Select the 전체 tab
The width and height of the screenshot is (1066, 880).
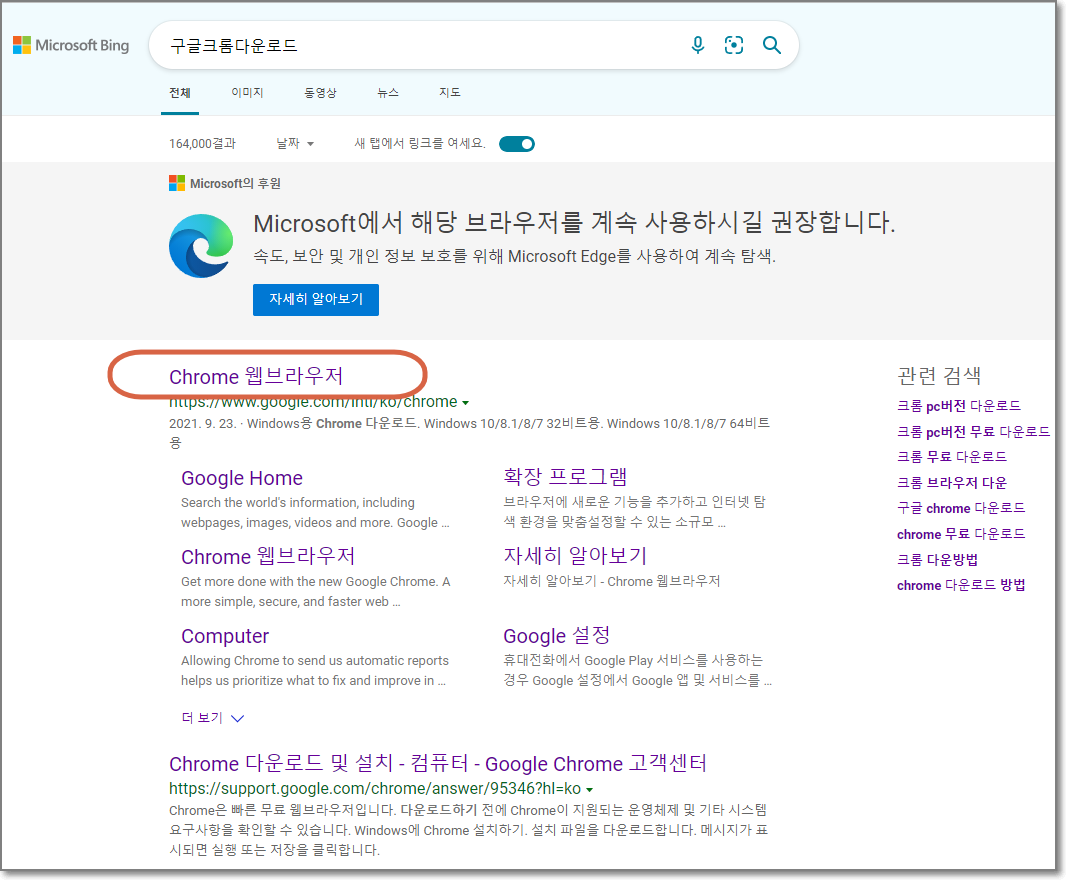(179, 92)
